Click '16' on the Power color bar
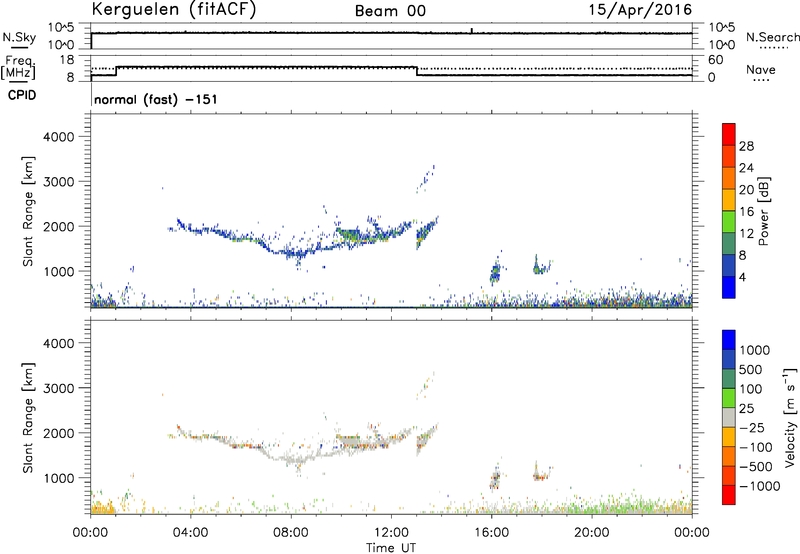This screenshot has height=554, width=800. 746,212
